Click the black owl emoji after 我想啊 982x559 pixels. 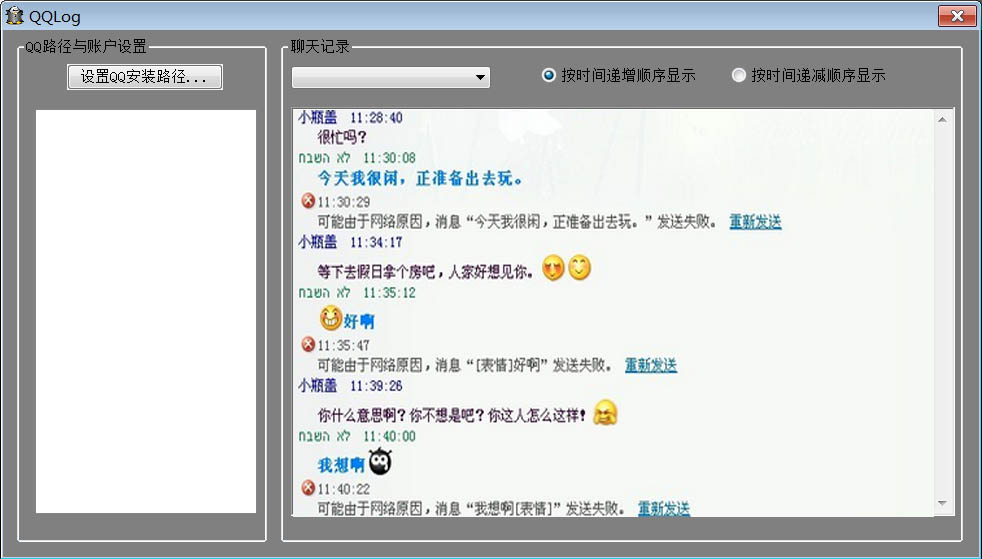coord(380,462)
